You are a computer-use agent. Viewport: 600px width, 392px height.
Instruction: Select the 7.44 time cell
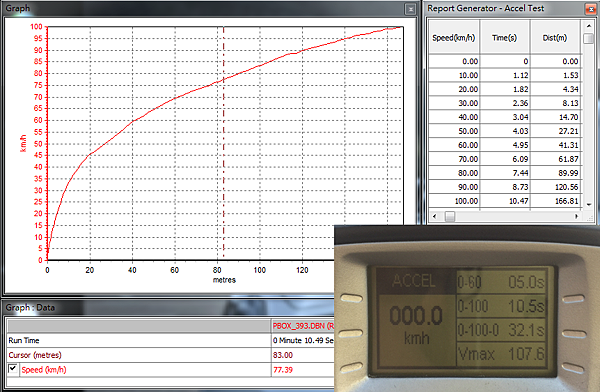tap(505, 173)
